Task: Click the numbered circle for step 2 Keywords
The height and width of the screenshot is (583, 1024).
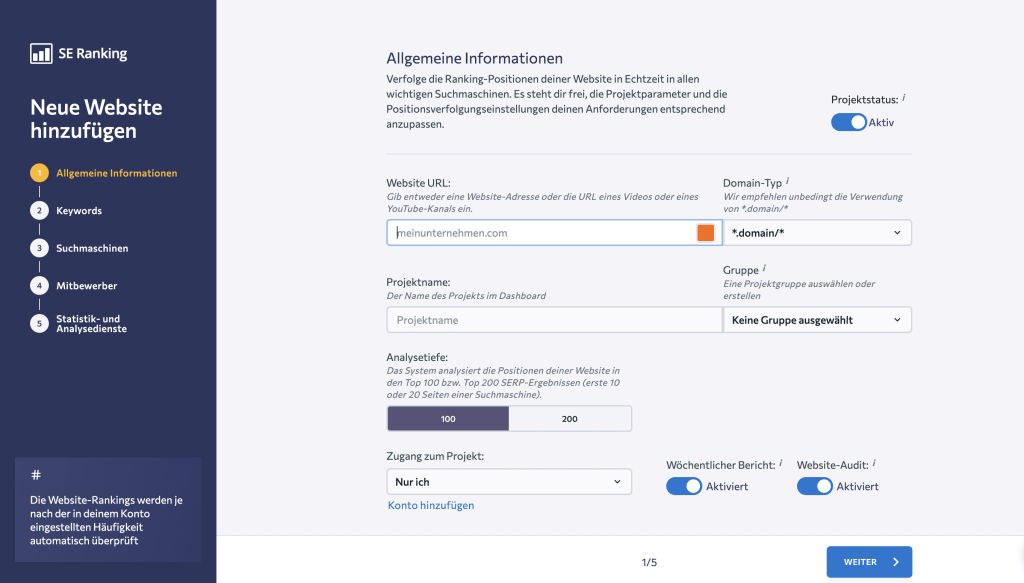Action: [x=38, y=210]
